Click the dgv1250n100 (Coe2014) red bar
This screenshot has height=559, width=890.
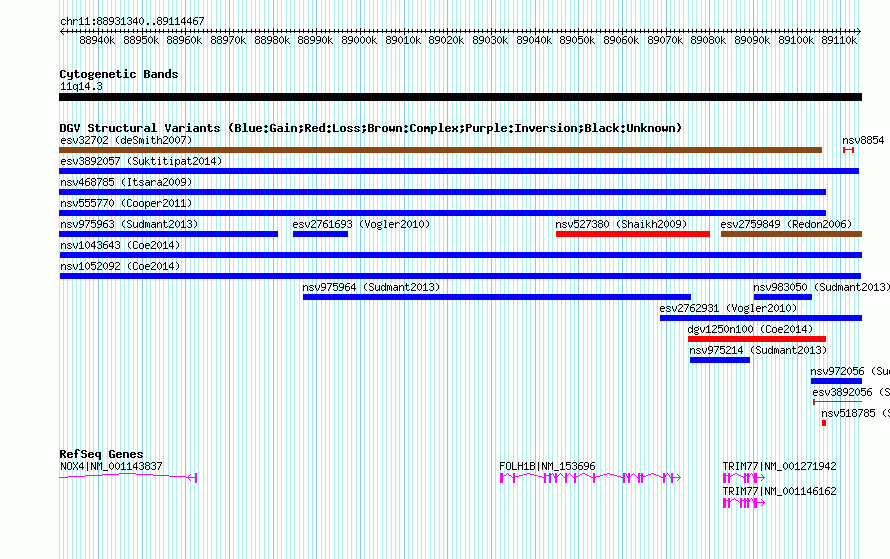[757, 339]
